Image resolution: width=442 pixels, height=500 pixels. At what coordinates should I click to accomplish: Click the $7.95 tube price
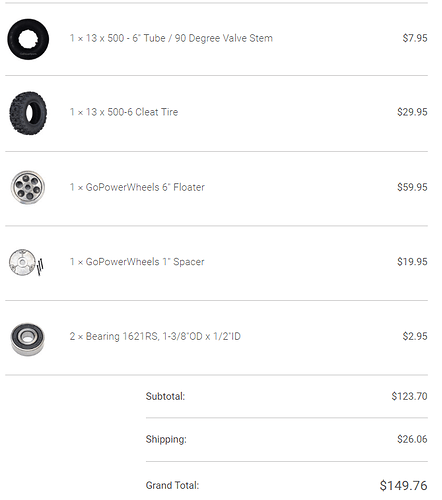415,38
